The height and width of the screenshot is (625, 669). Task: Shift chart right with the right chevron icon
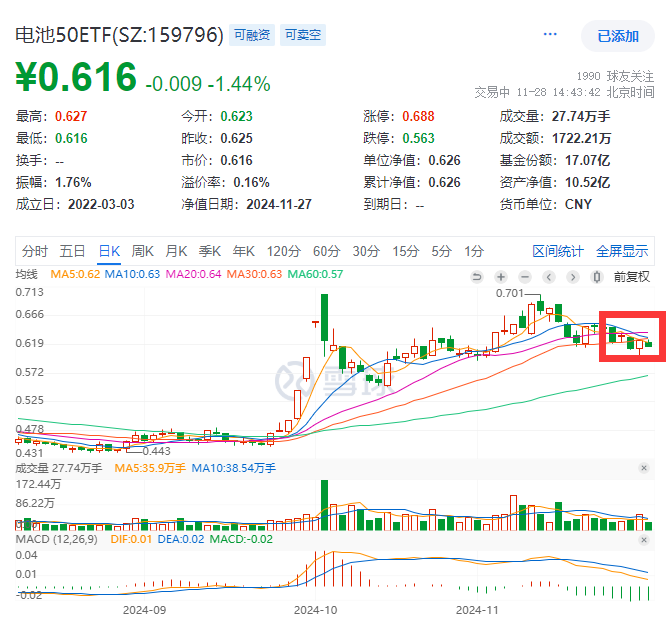coord(573,277)
